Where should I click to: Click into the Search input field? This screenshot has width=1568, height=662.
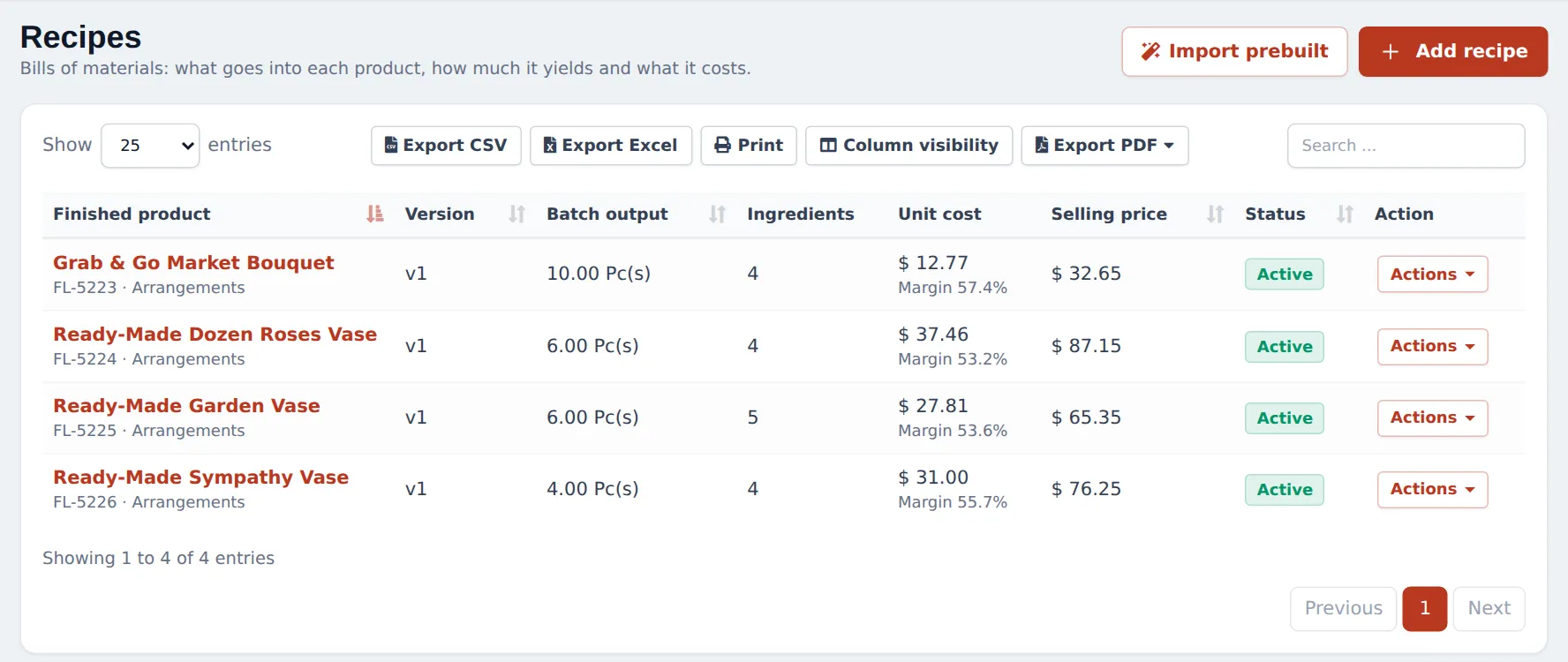[x=1406, y=146]
